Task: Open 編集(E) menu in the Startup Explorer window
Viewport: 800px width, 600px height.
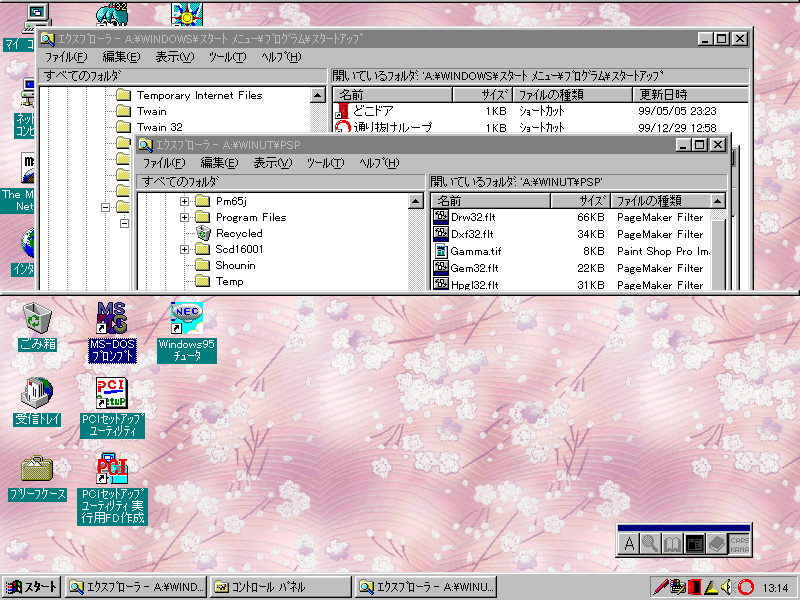Action: tap(121, 57)
